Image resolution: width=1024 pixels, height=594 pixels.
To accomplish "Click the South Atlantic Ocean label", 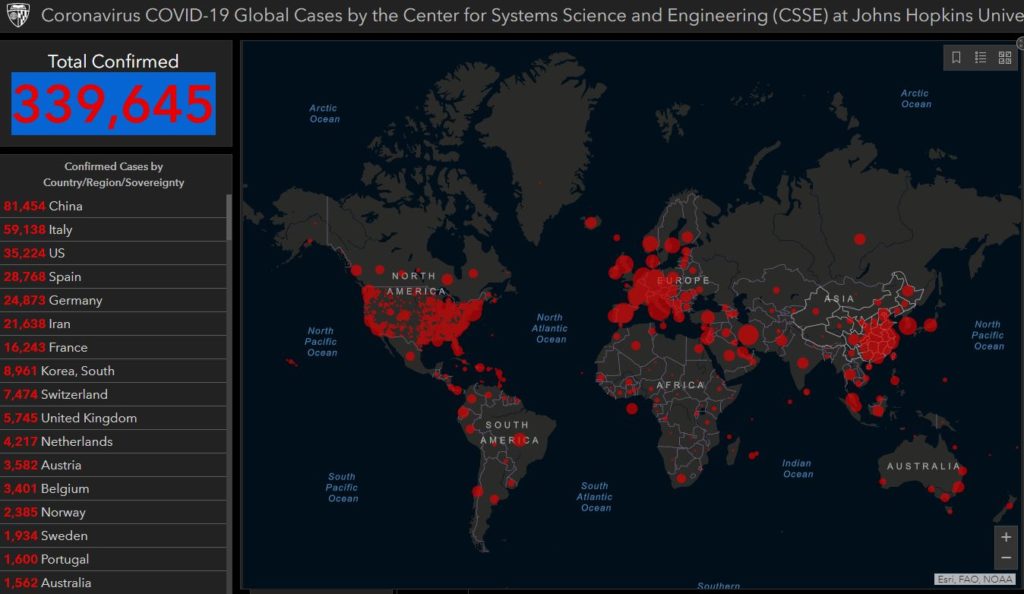I will pyautogui.click(x=595, y=497).
